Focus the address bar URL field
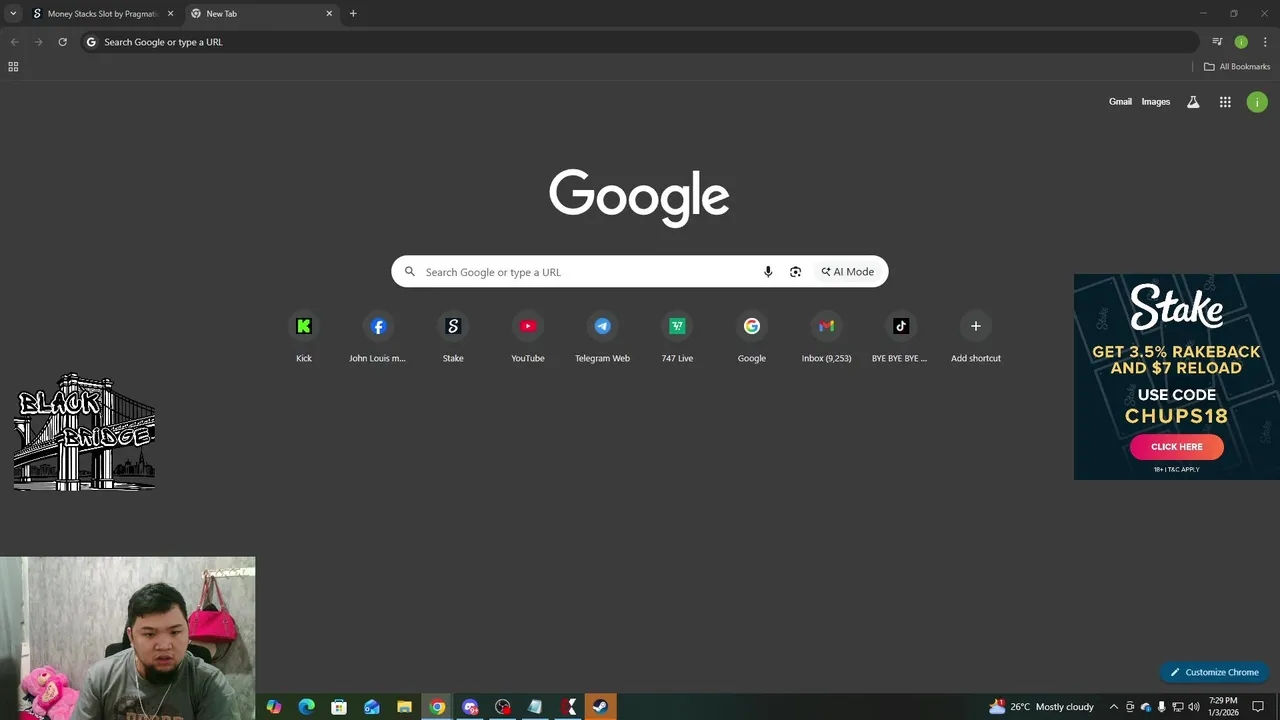The width and height of the screenshot is (1280, 720). click(x=640, y=42)
